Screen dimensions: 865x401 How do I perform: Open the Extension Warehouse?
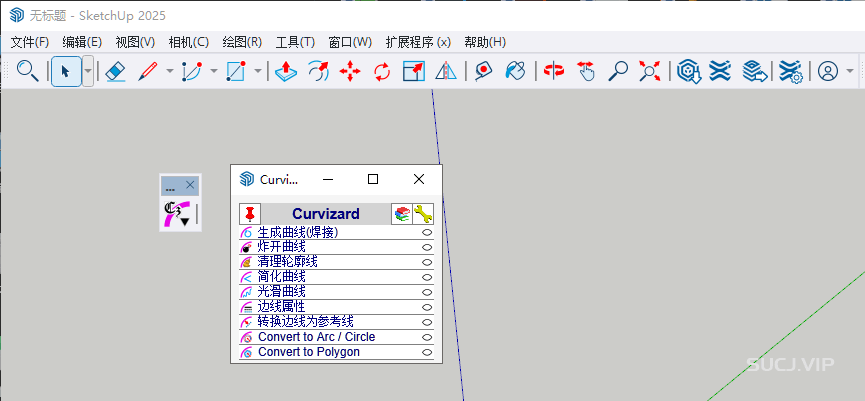coord(720,71)
